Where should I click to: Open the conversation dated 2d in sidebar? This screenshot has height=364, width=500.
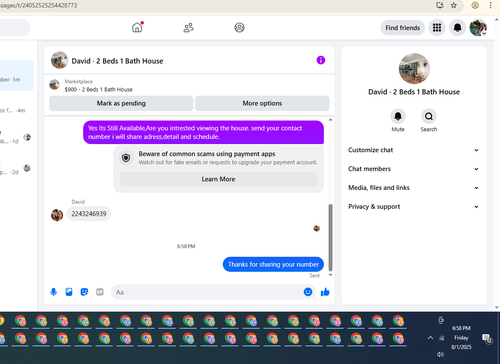pos(17,168)
